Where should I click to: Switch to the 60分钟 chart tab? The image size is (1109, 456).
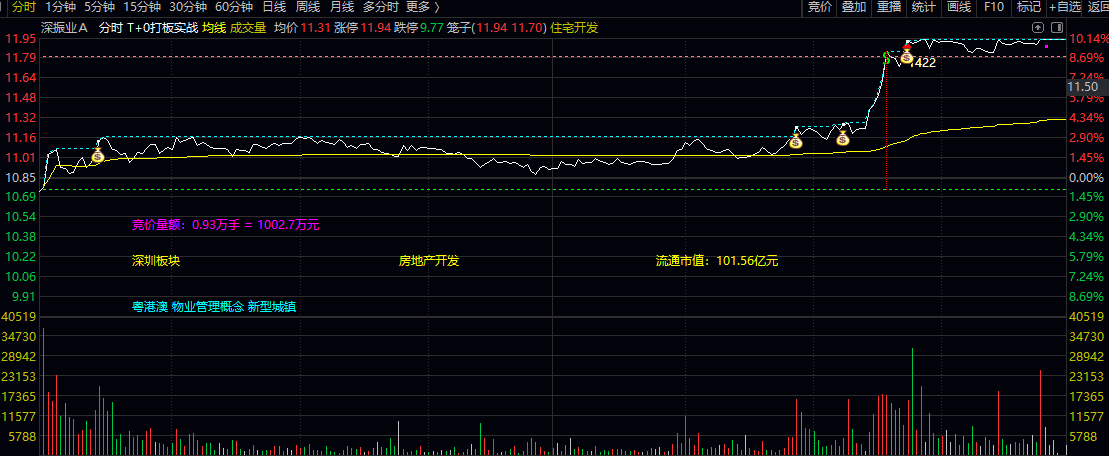[x=233, y=7]
